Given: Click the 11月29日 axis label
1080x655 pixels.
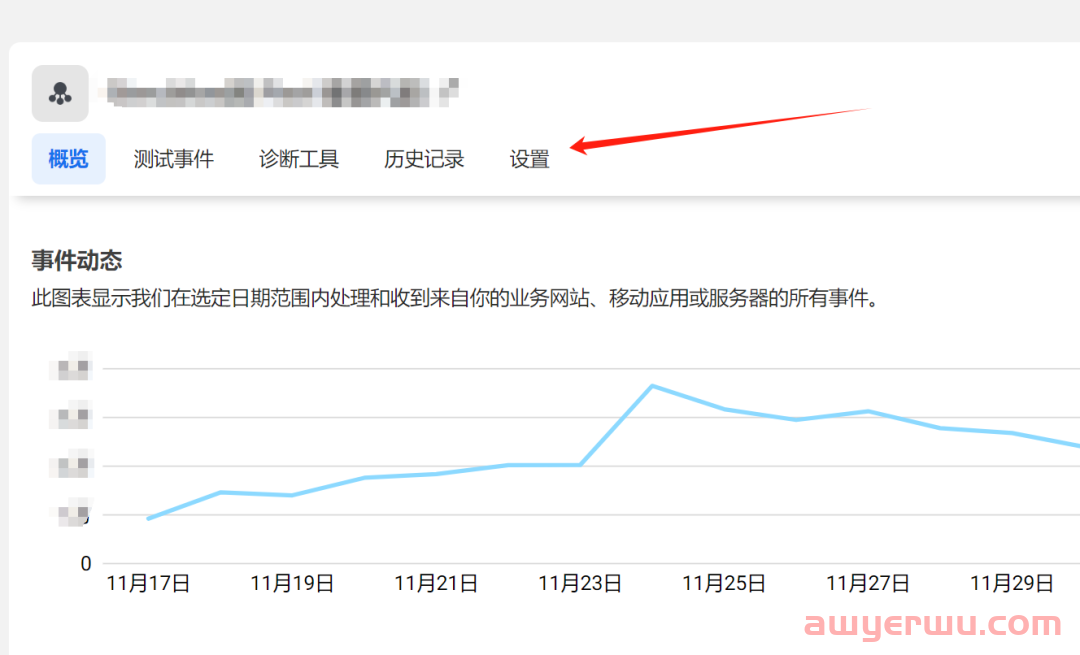Looking at the screenshot, I should (x=1012, y=583).
